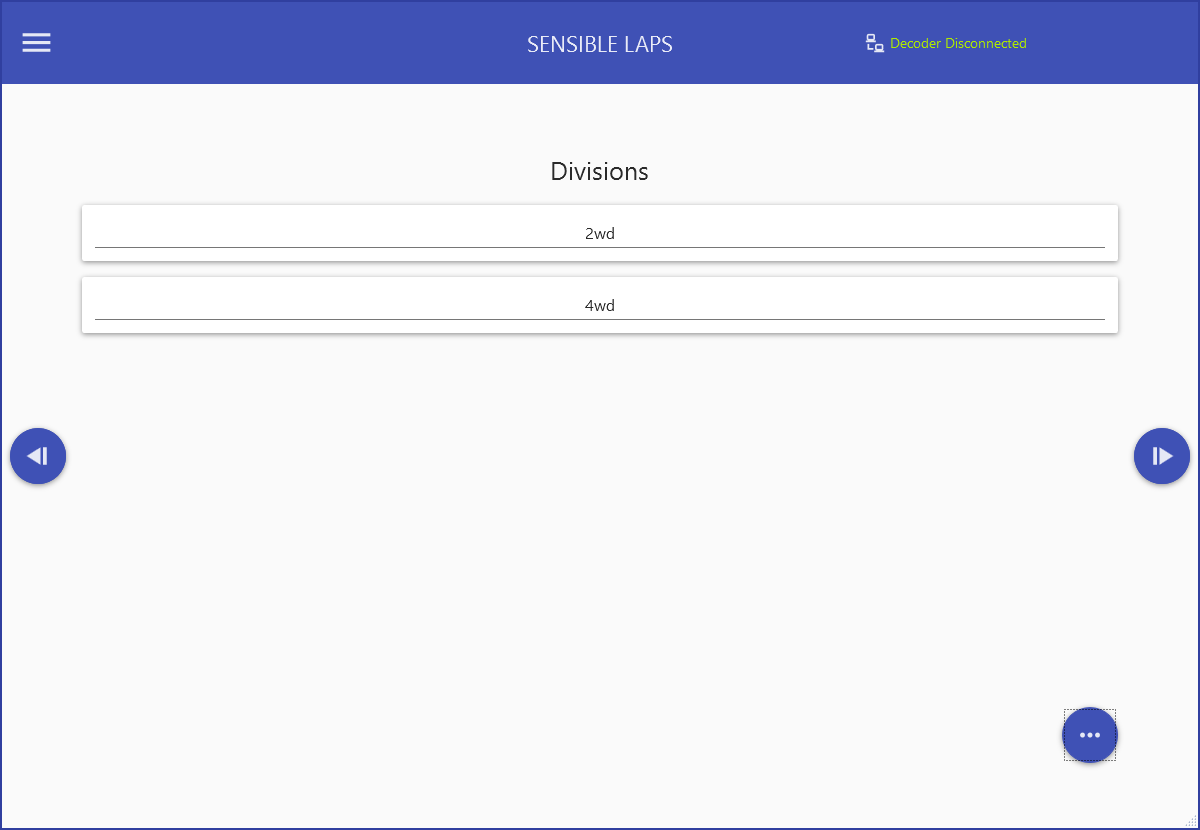The height and width of the screenshot is (830, 1200).
Task: Open the three-dot more options button
Action: point(1089,735)
